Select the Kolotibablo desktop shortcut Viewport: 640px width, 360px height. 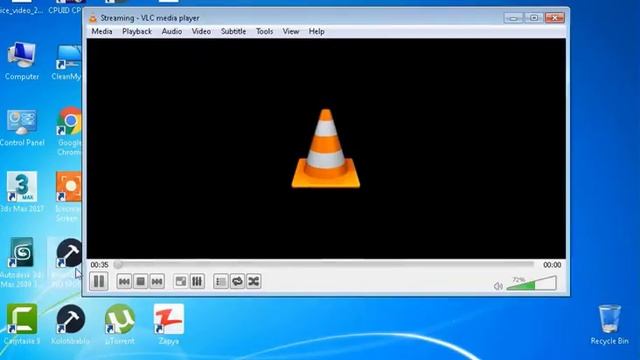point(70,324)
